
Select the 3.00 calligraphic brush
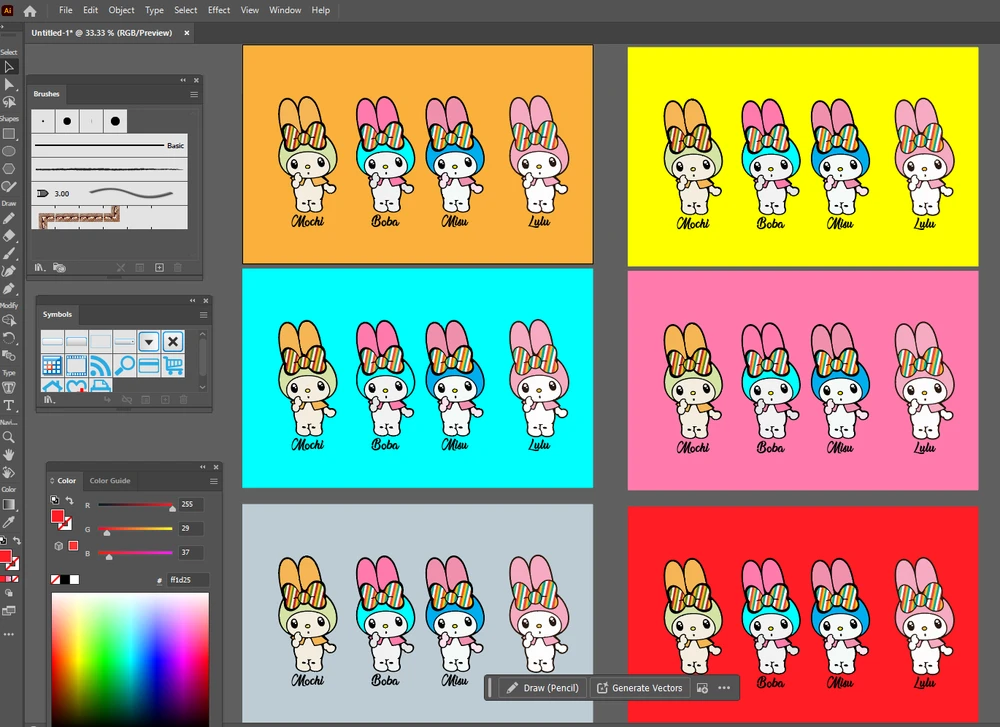pos(110,193)
